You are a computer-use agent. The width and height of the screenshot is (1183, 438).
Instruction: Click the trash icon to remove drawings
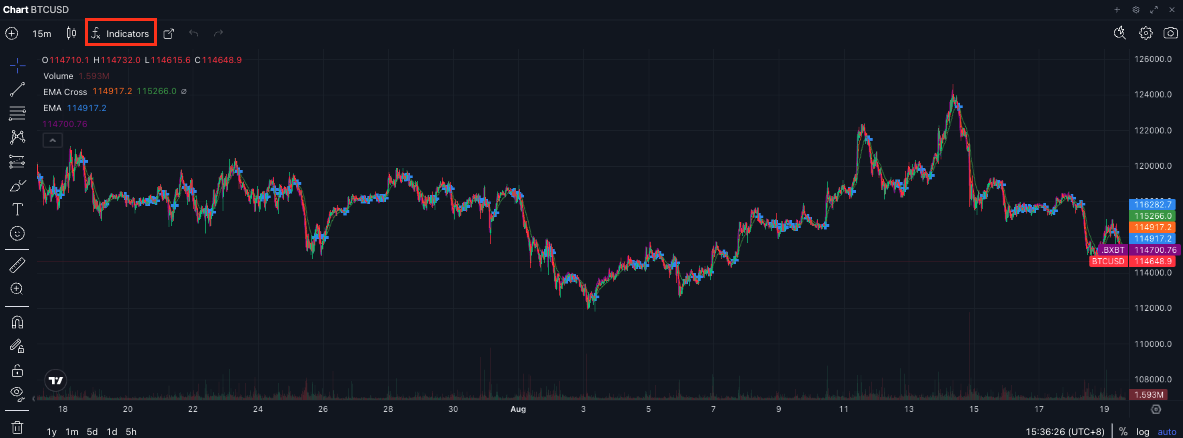[x=17, y=427]
